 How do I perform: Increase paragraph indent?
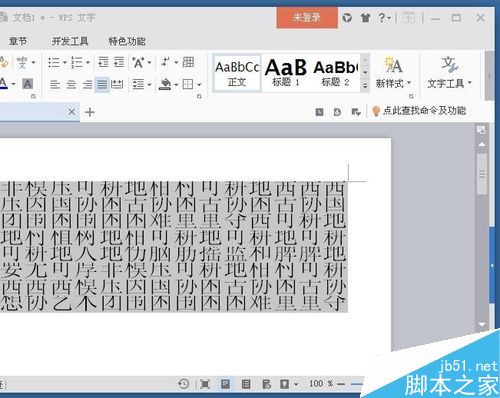tap(119, 62)
